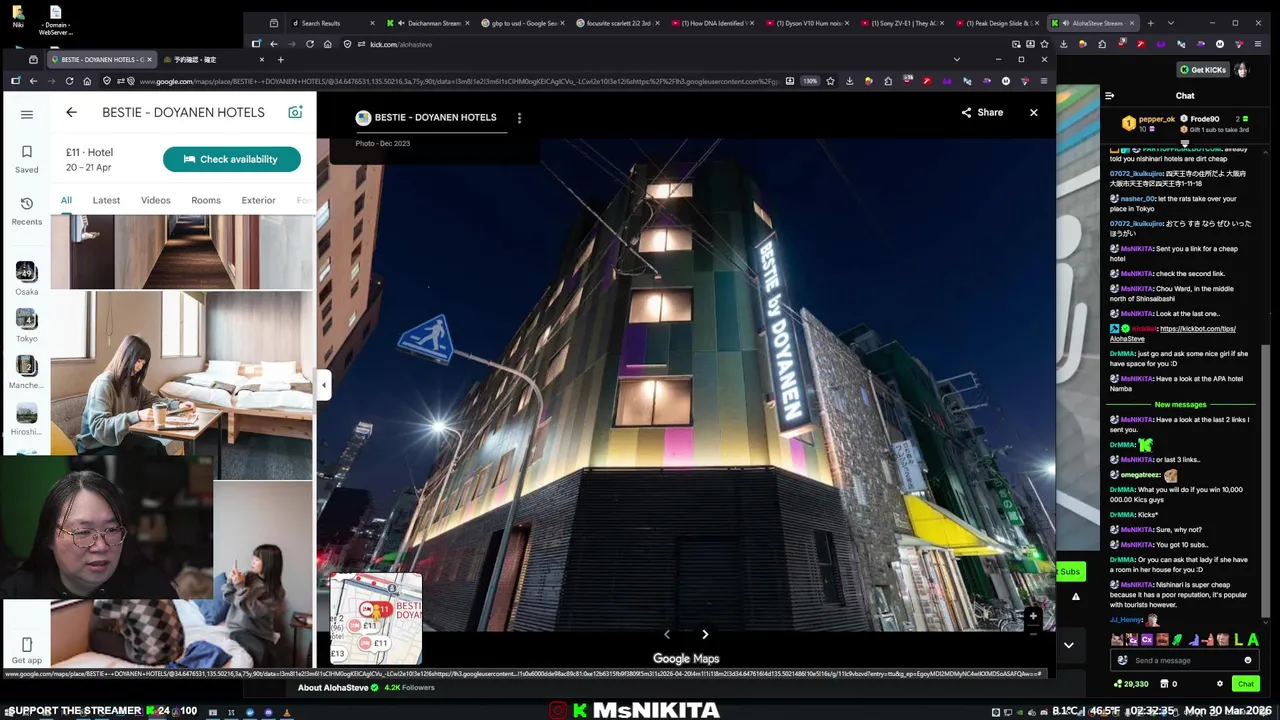Open Domain WebServer desktop file
Viewport: 1280px width, 720px height.
tap(55, 21)
